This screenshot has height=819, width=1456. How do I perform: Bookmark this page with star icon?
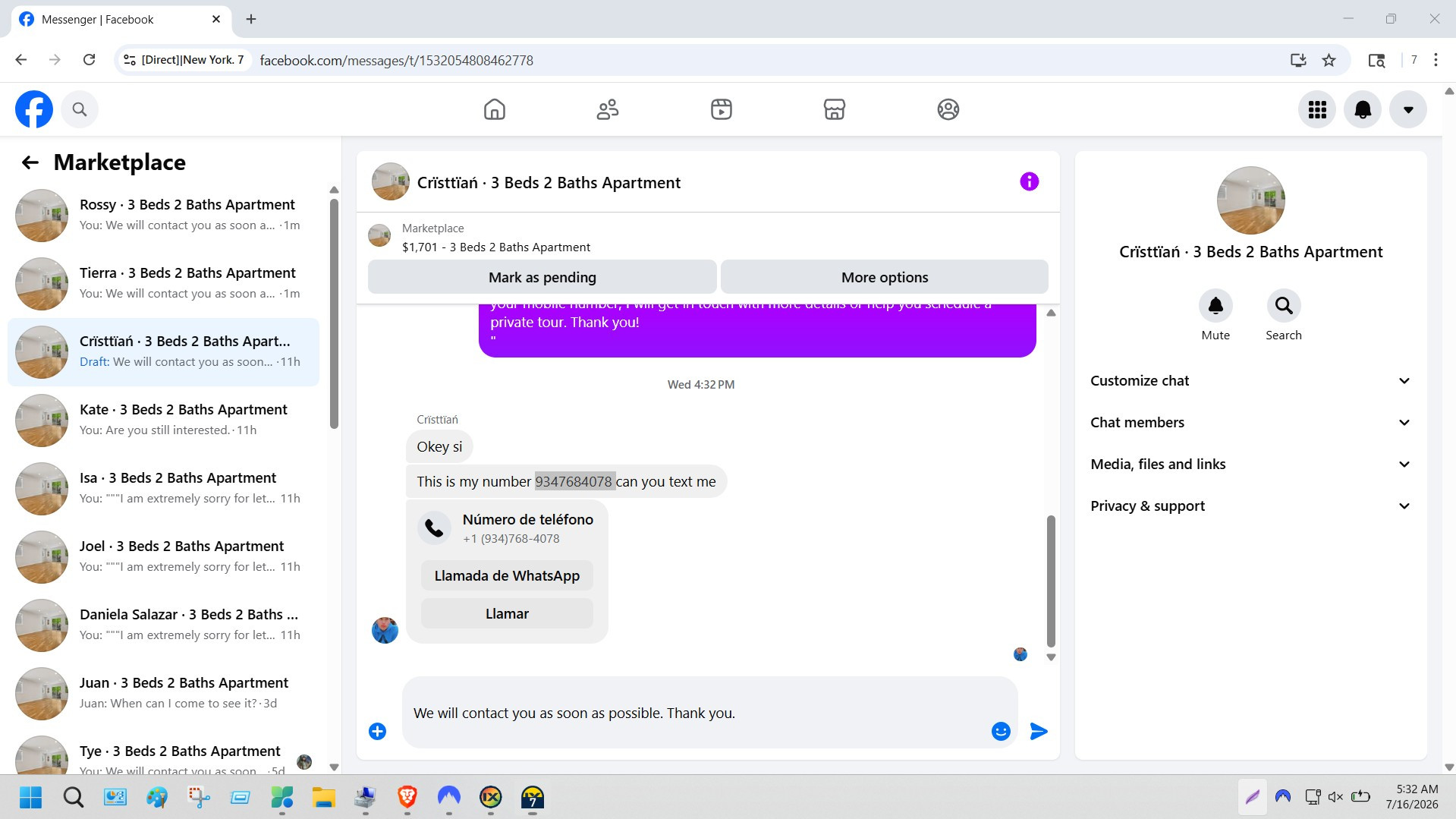tap(1329, 60)
